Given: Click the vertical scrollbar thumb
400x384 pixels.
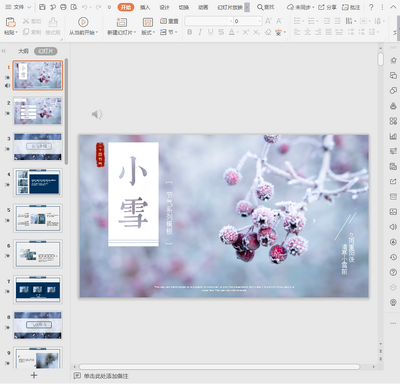Looking at the screenshot, I should 380,59.
